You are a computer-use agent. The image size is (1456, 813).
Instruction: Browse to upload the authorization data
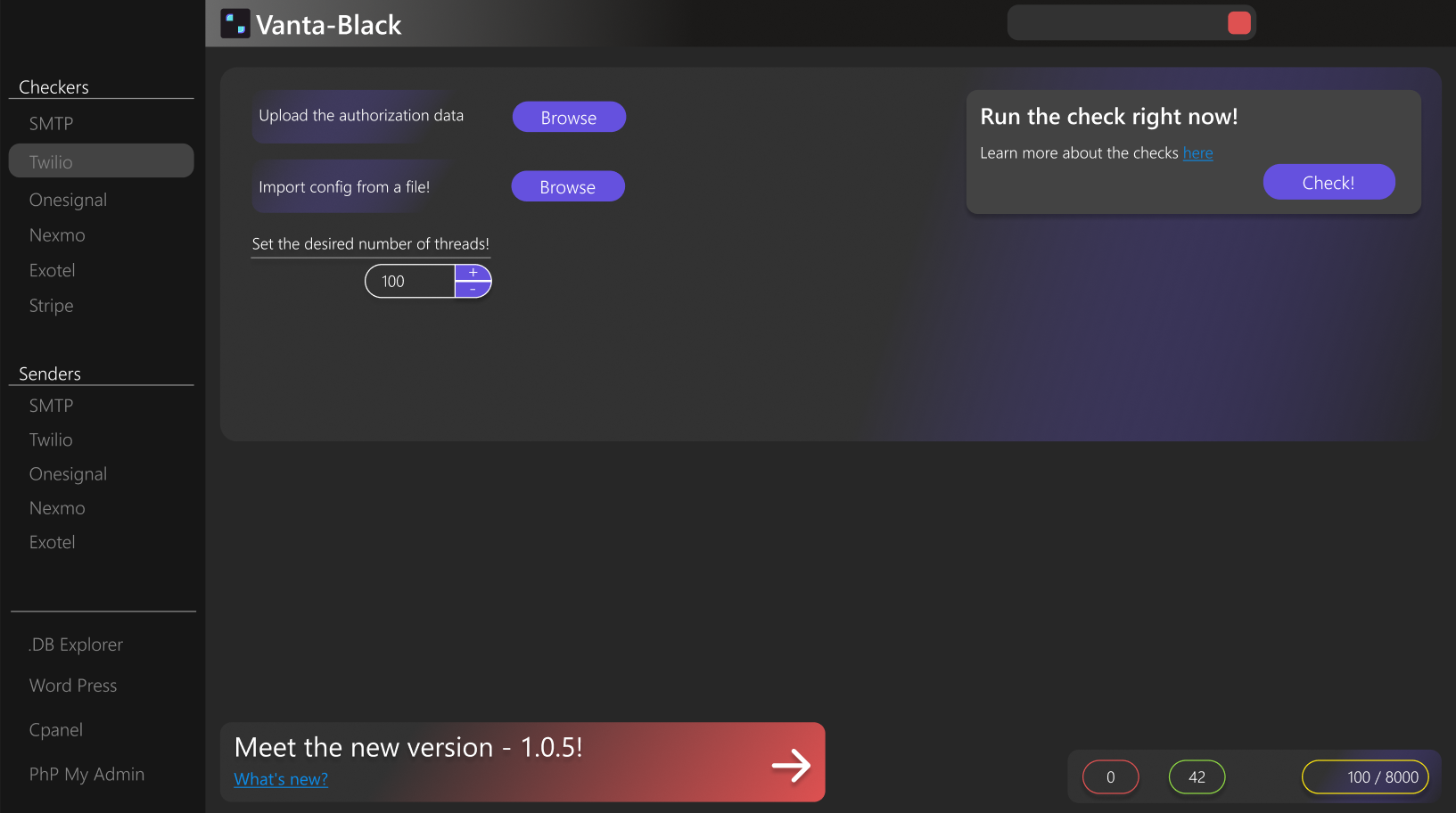(x=569, y=117)
